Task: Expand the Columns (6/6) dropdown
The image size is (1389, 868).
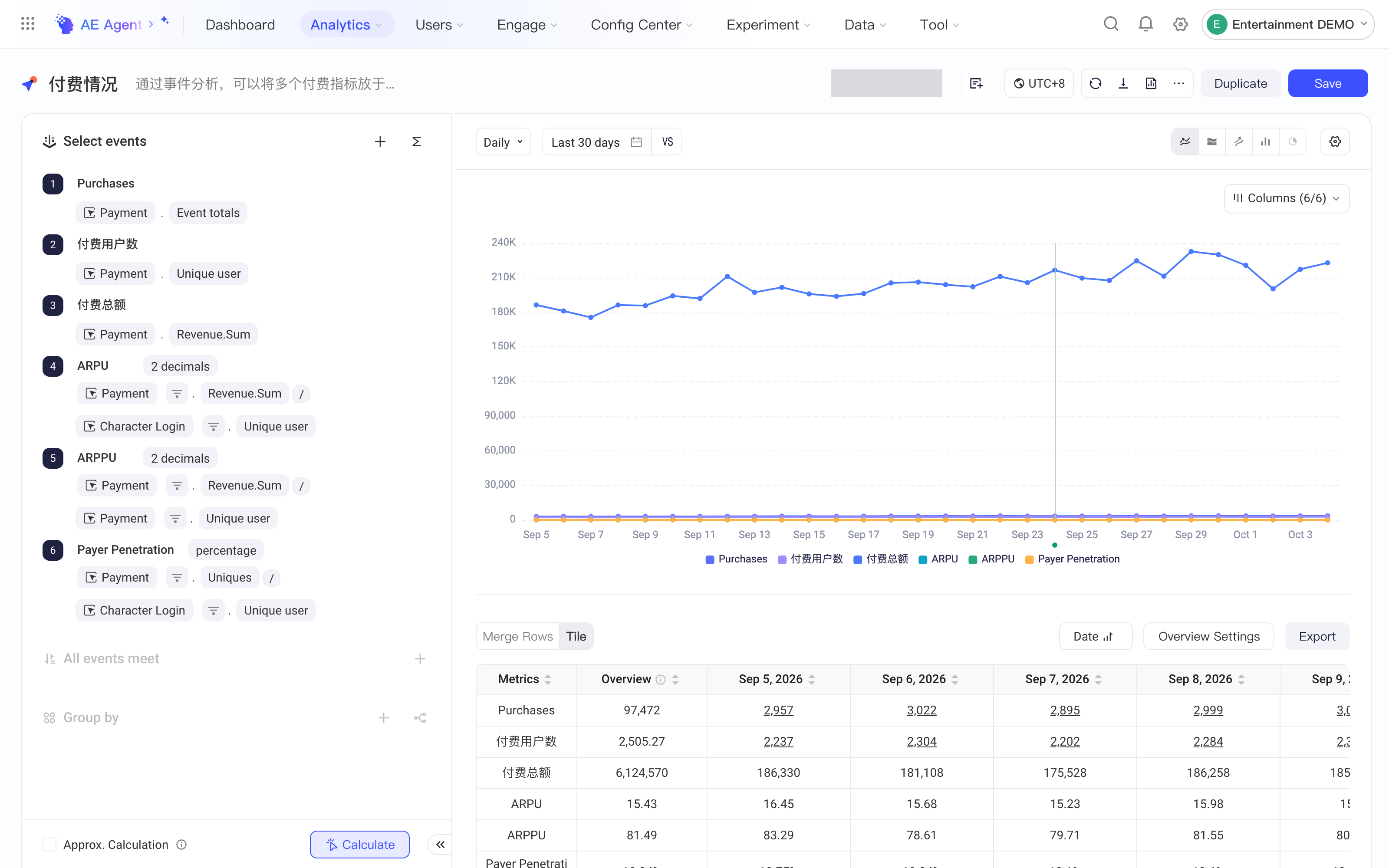Action: (x=1286, y=198)
